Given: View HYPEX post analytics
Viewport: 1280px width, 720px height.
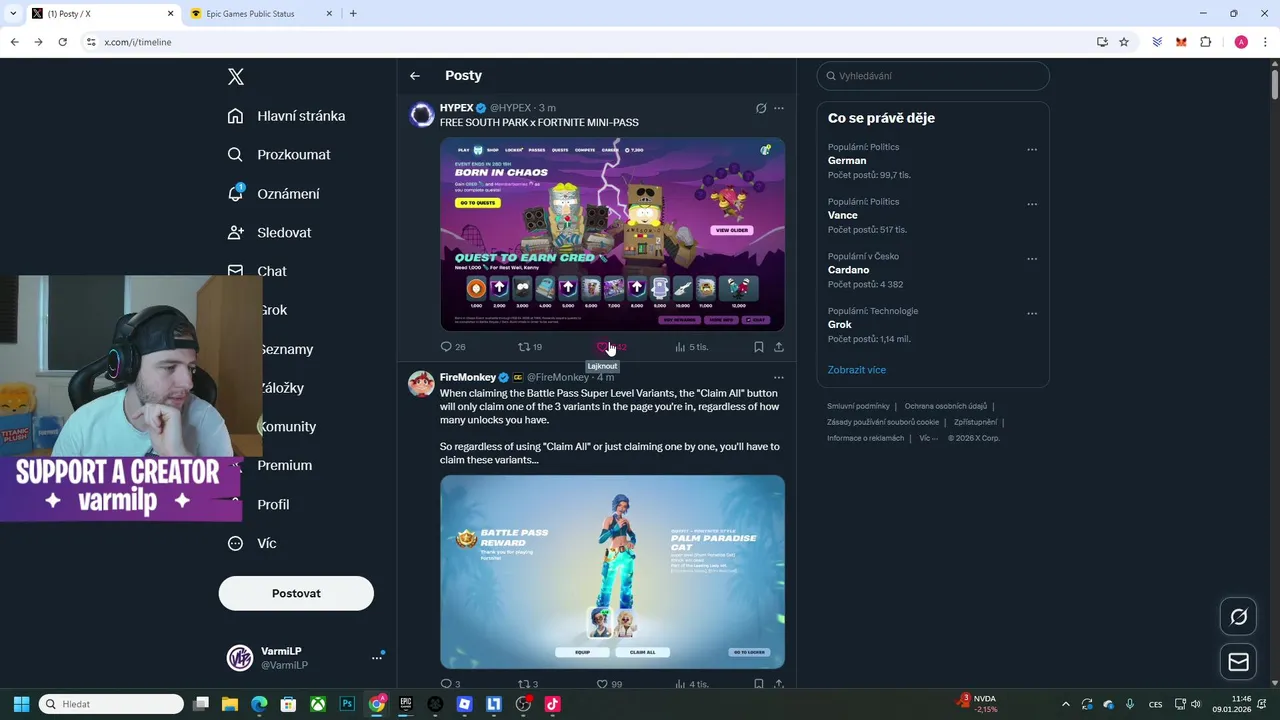Looking at the screenshot, I should [691, 347].
